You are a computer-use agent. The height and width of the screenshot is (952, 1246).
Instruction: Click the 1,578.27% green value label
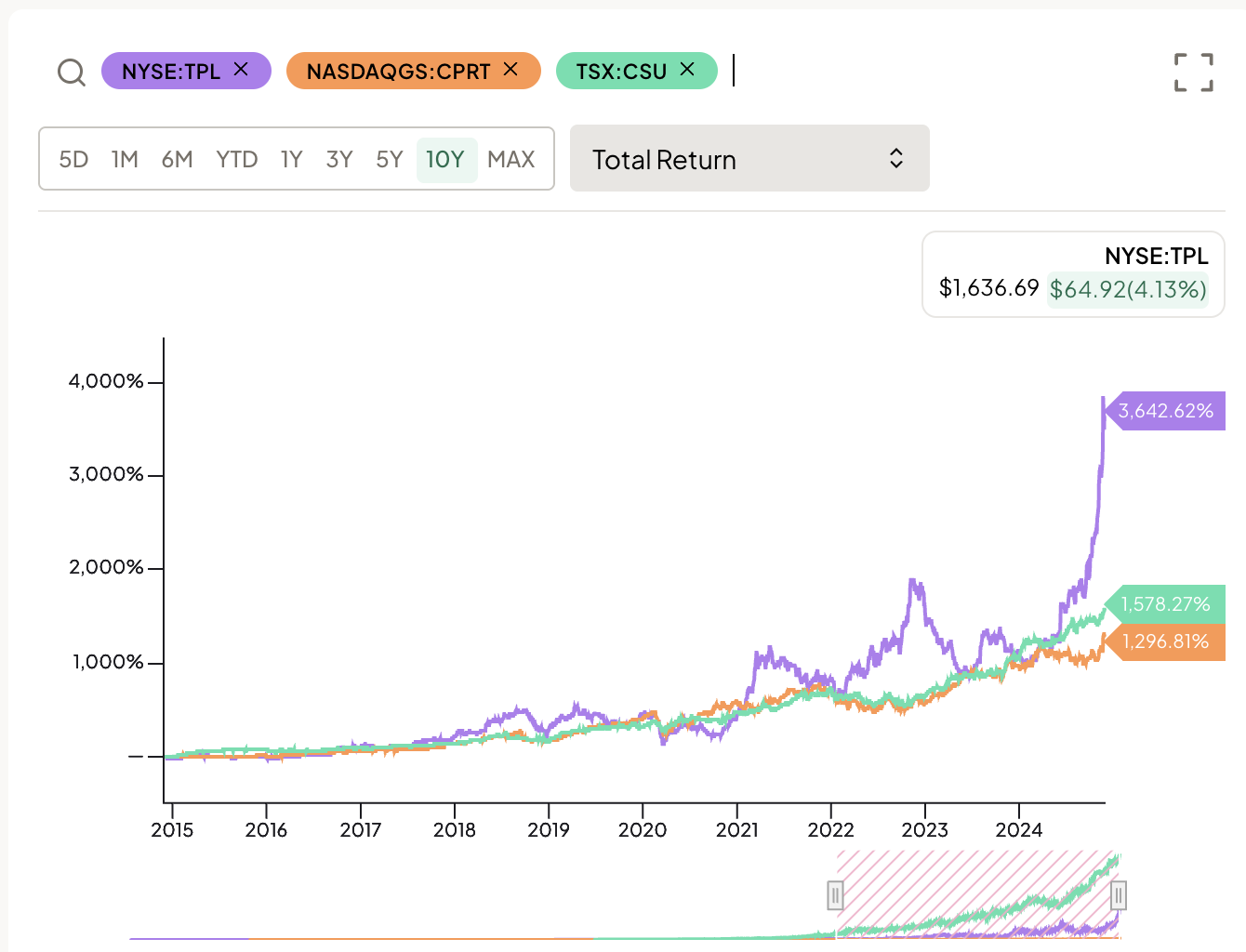click(1165, 604)
